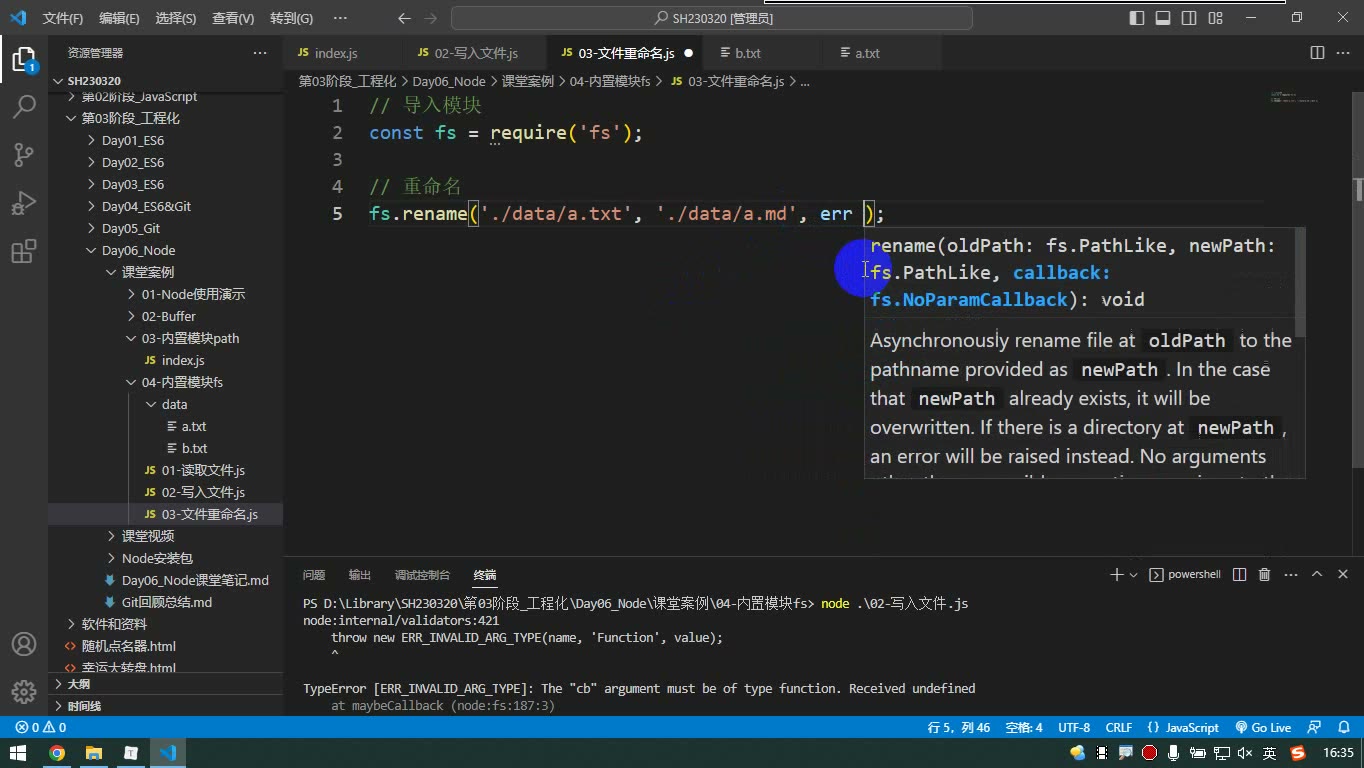Open the 查看(V) menu
The height and width of the screenshot is (768, 1364).
pyautogui.click(x=233, y=18)
